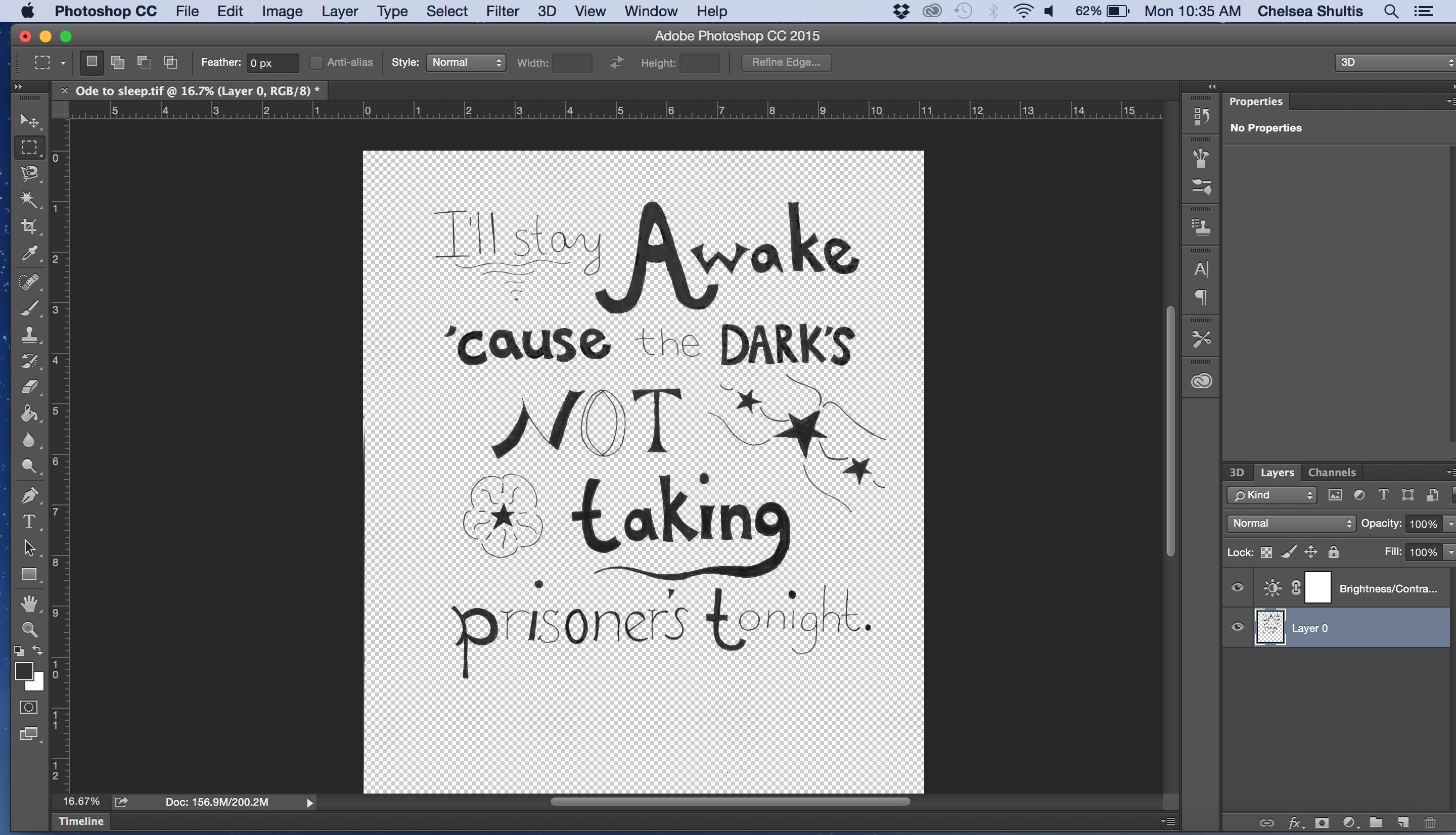Switch to the Channels tab
Image resolution: width=1456 pixels, height=835 pixels.
click(x=1331, y=472)
